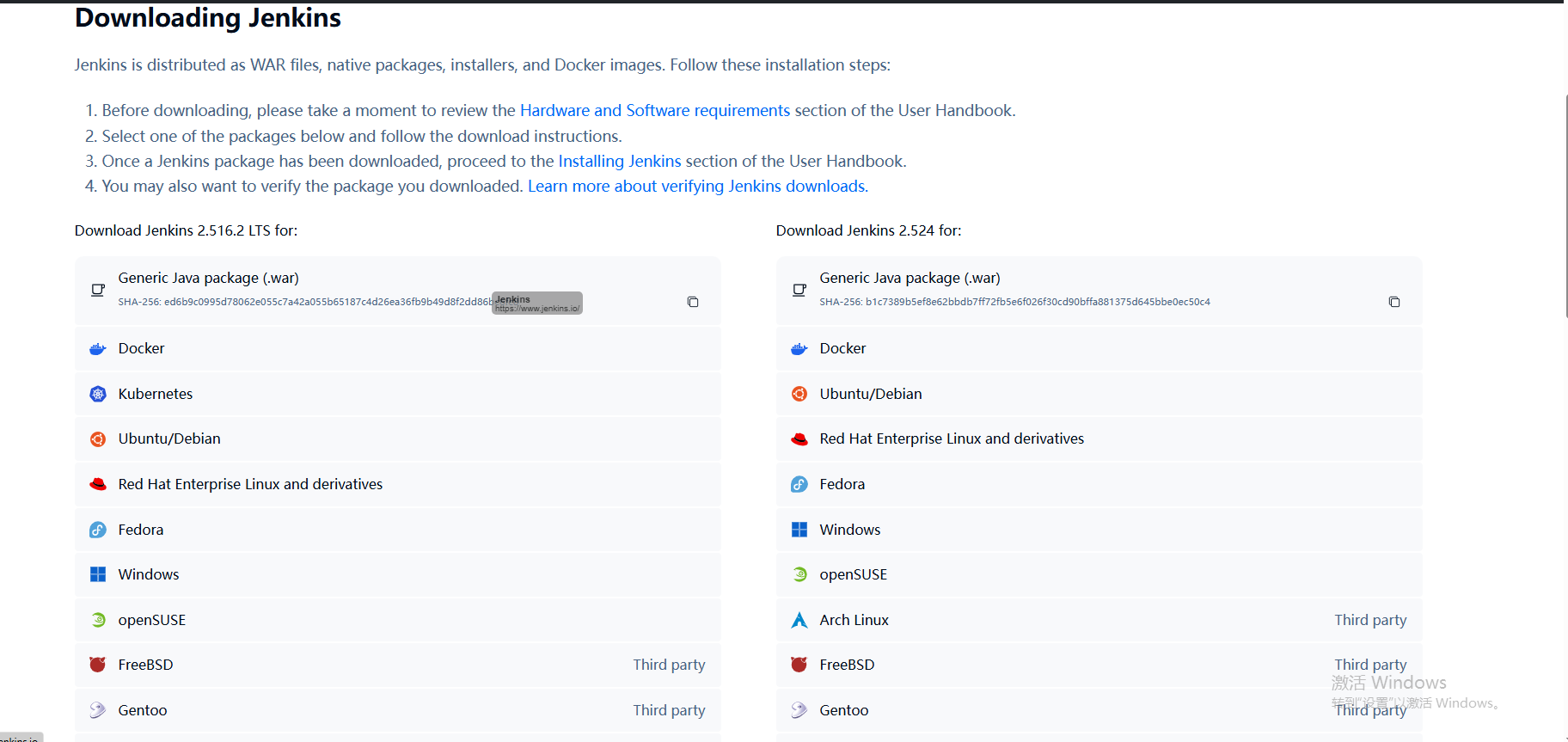Open Gentoo package under LTS
Image resolution: width=1568 pixels, height=742 pixels.
[x=398, y=710]
